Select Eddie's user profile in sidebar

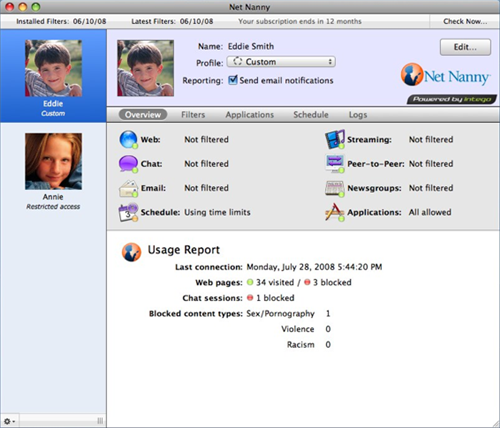tap(53, 76)
